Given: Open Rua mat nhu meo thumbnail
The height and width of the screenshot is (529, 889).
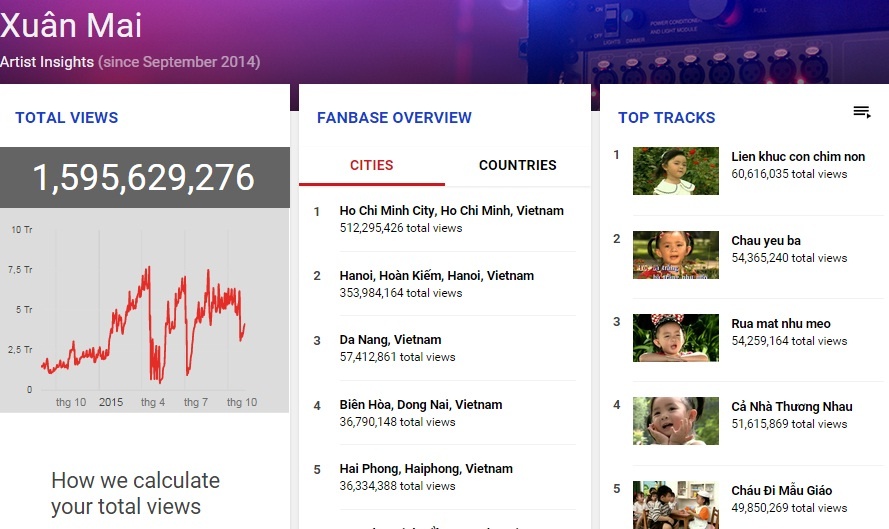Looking at the screenshot, I should (x=675, y=338).
